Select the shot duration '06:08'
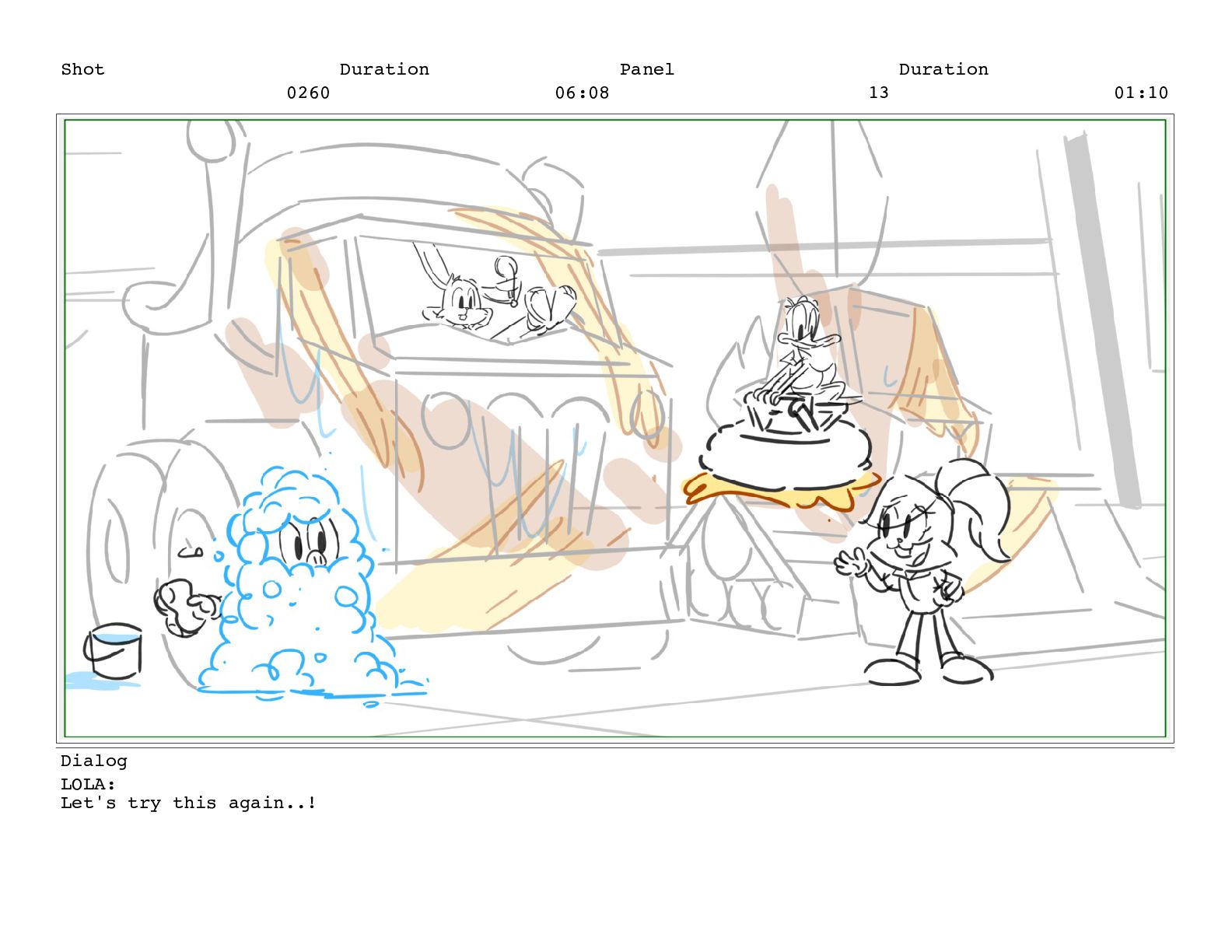The height and width of the screenshot is (952, 1232). click(582, 93)
